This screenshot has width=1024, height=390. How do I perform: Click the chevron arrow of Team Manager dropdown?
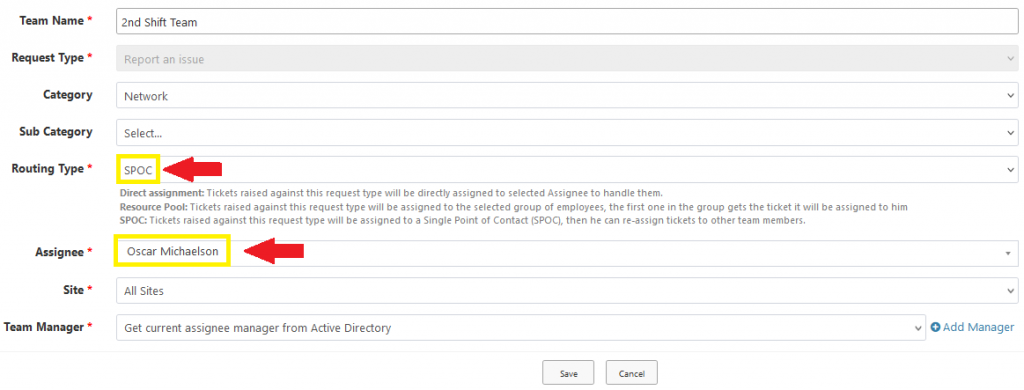coord(918,328)
